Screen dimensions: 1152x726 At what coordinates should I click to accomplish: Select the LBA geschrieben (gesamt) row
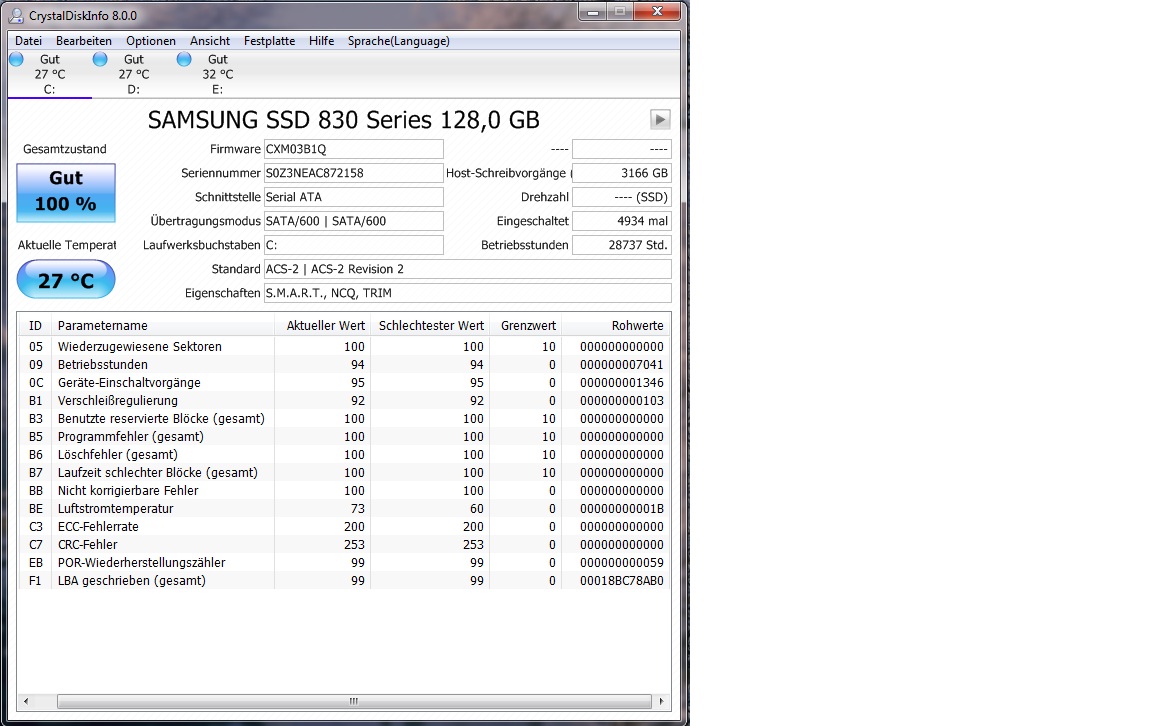coord(344,581)
